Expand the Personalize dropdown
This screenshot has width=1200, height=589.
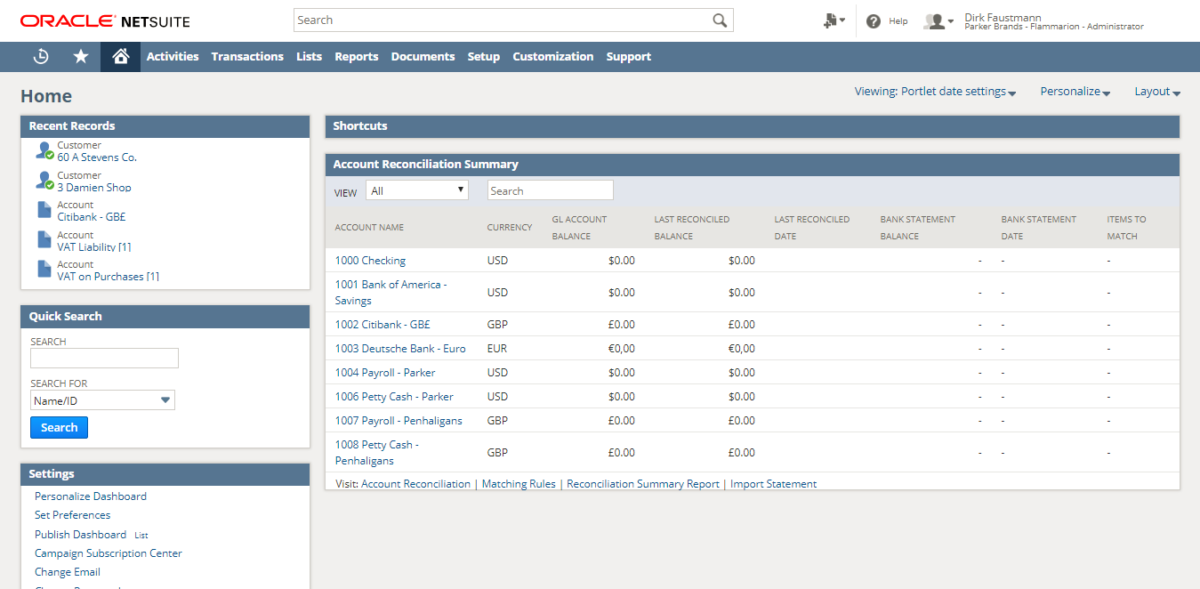click(x=1075, y=92)
